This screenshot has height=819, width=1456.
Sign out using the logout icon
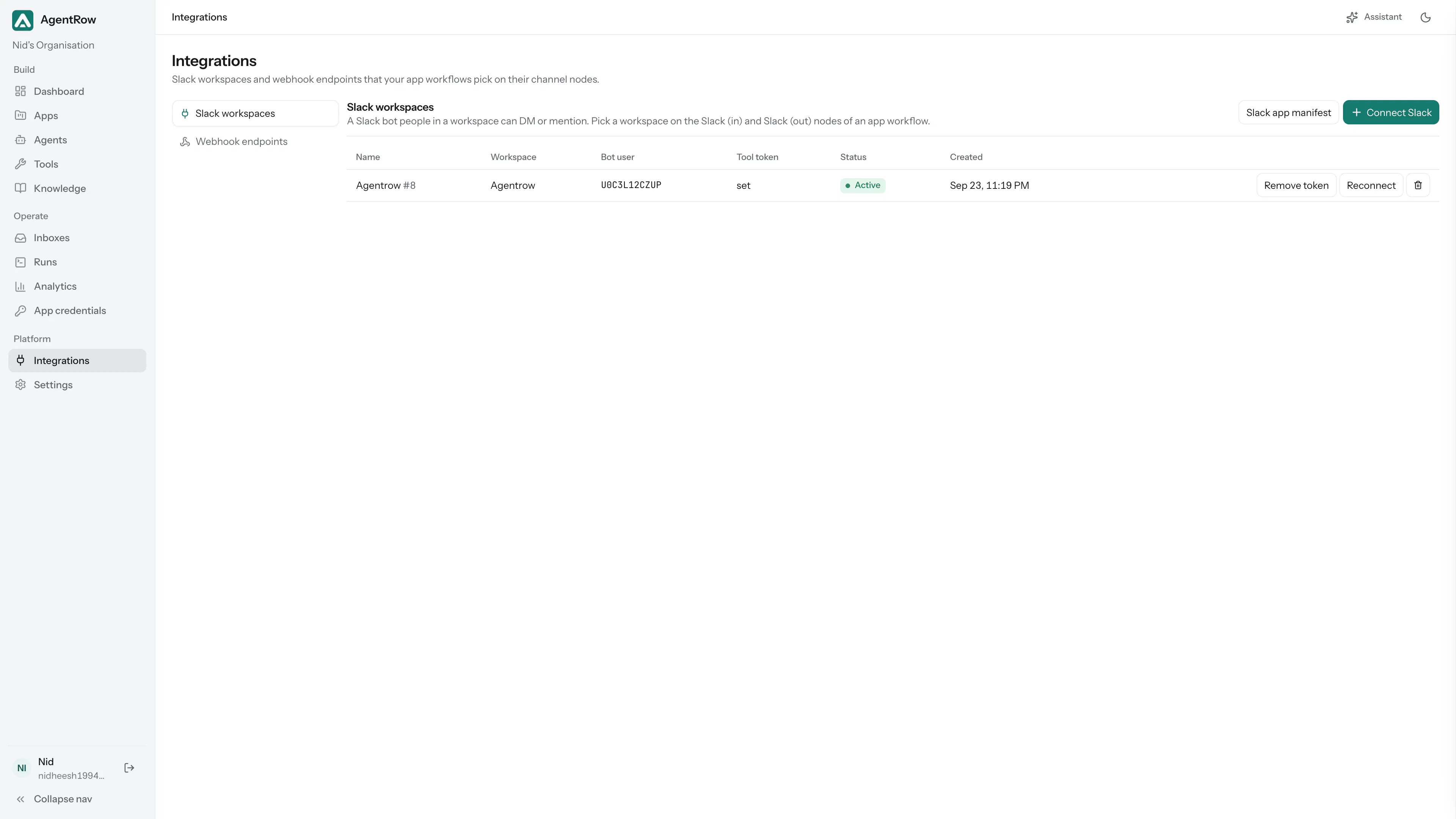coord(129,767)
